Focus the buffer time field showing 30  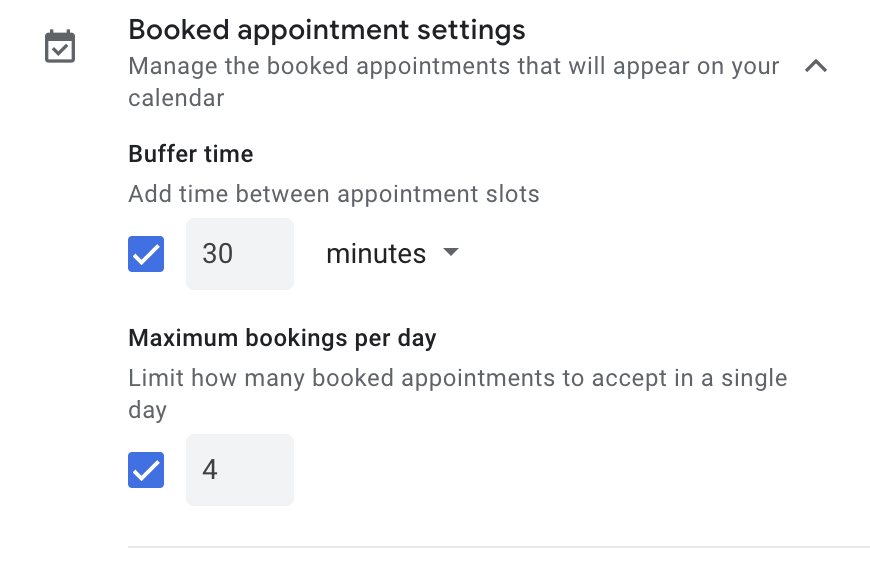click(240, 254)
